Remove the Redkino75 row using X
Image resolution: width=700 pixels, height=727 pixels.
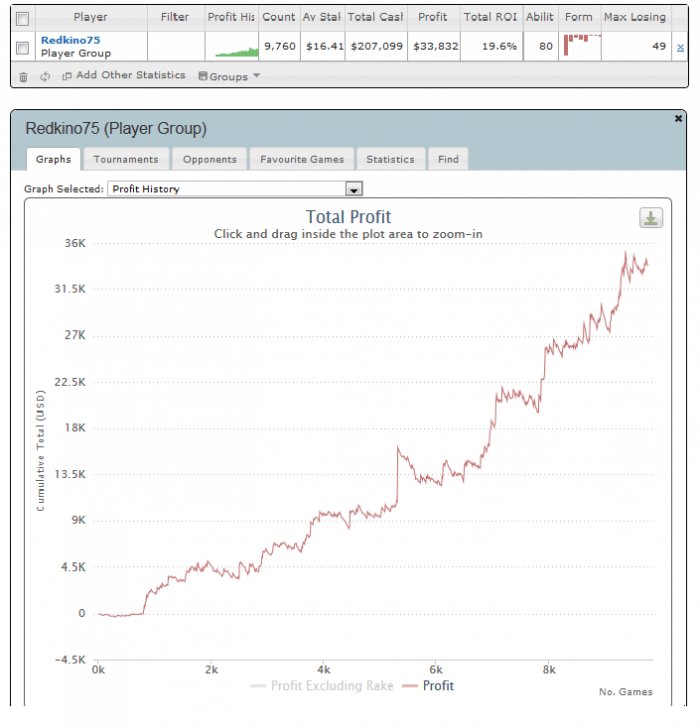pyautogui.click(x=680, y=47)
